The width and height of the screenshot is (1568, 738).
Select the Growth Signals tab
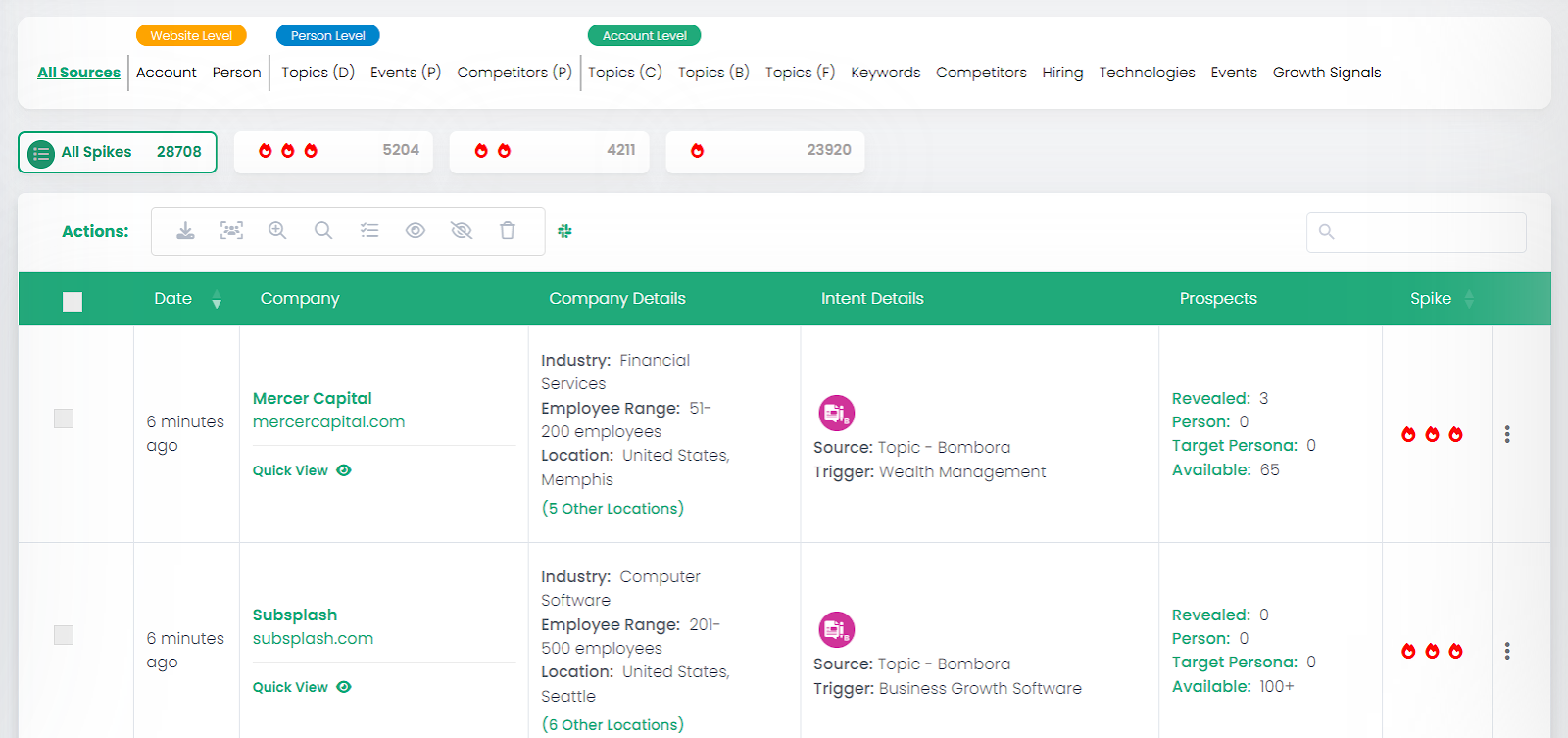[x=1326, y=73]
